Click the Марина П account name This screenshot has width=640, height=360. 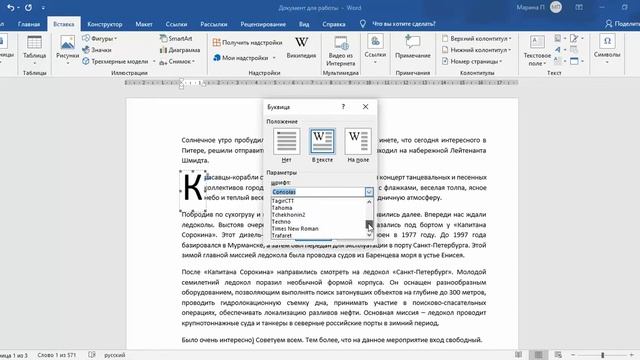(x=530, y=7)
